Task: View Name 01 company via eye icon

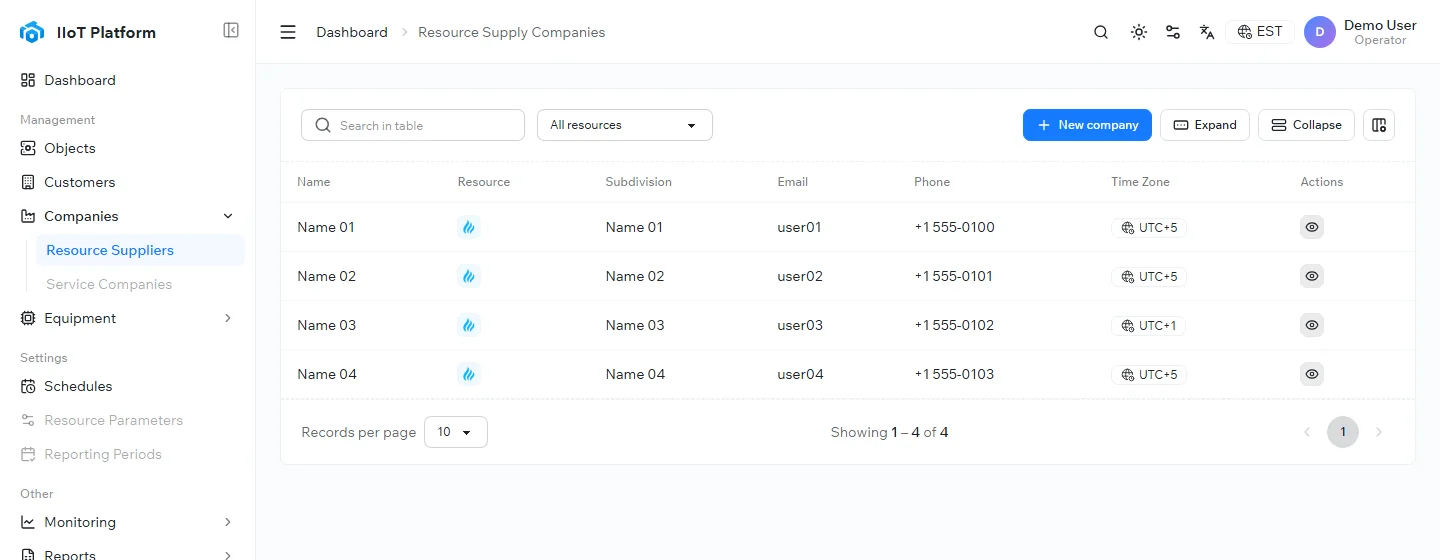Action: click(1312, 227)
